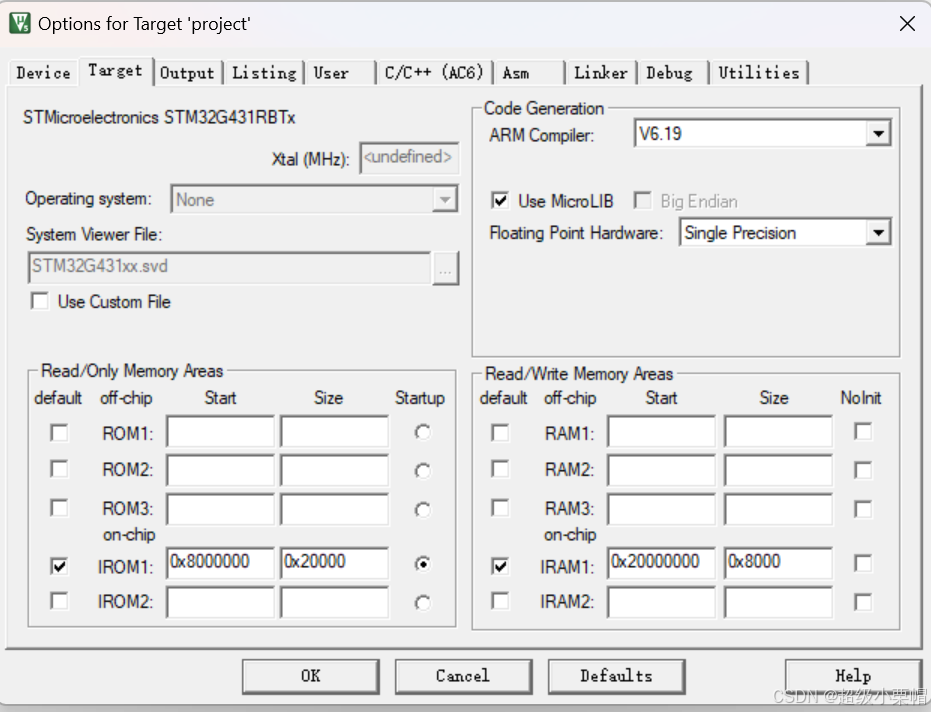Open the Floating Point Hardware dropdown
This screenshot has height=712, width=931.
(x=785, y=233)
